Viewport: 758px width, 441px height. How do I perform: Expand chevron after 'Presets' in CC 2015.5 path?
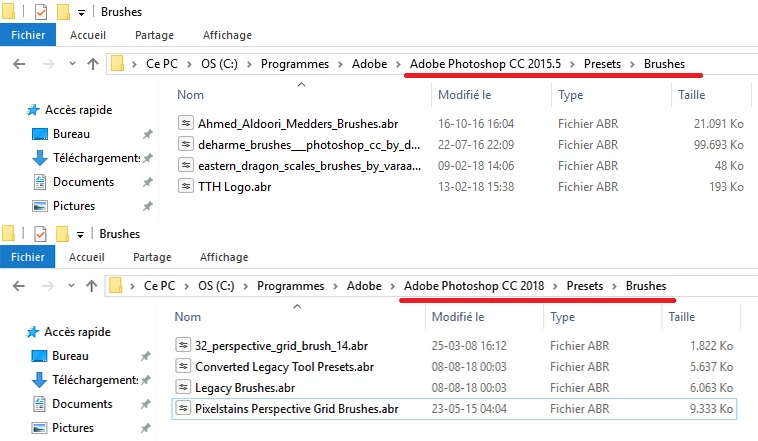coord(632,64)
